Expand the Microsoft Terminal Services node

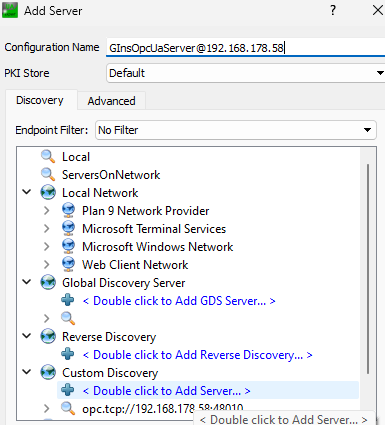47,229
